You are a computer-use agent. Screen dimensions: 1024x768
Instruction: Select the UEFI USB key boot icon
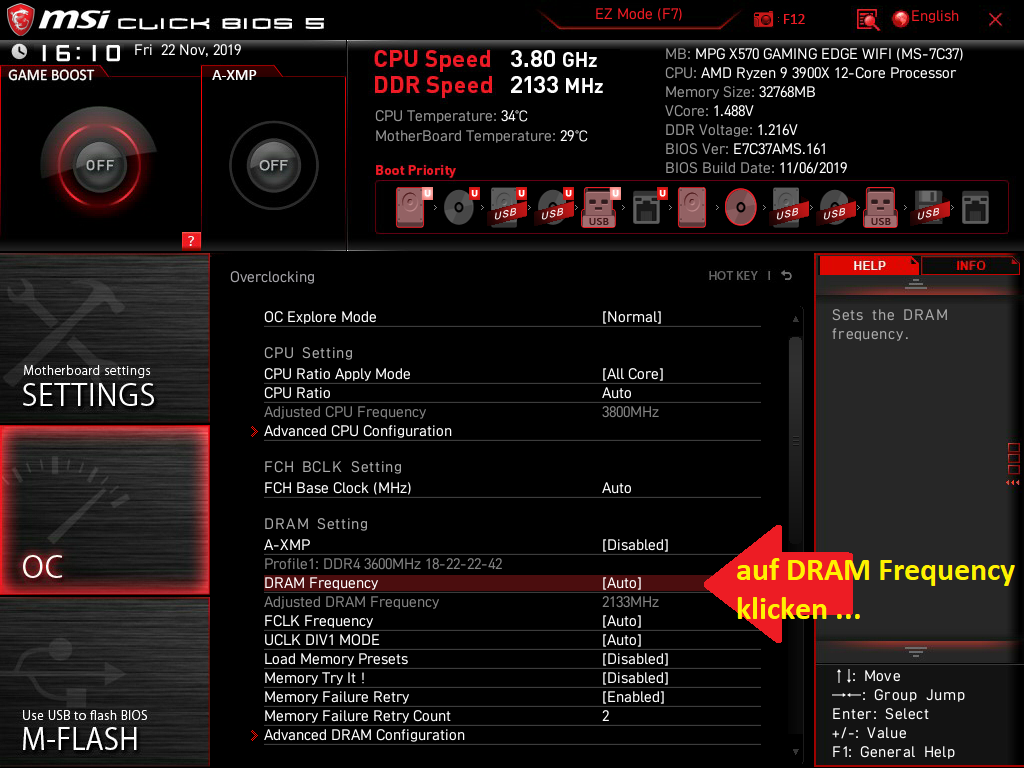[x=600, y=208]
